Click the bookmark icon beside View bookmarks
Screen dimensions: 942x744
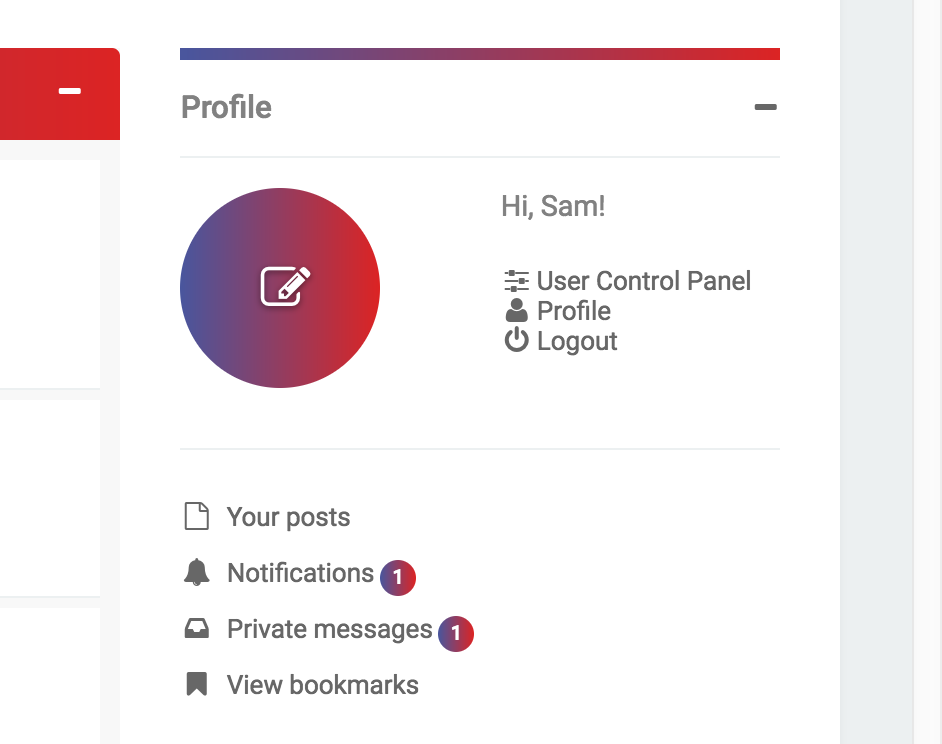196,684
